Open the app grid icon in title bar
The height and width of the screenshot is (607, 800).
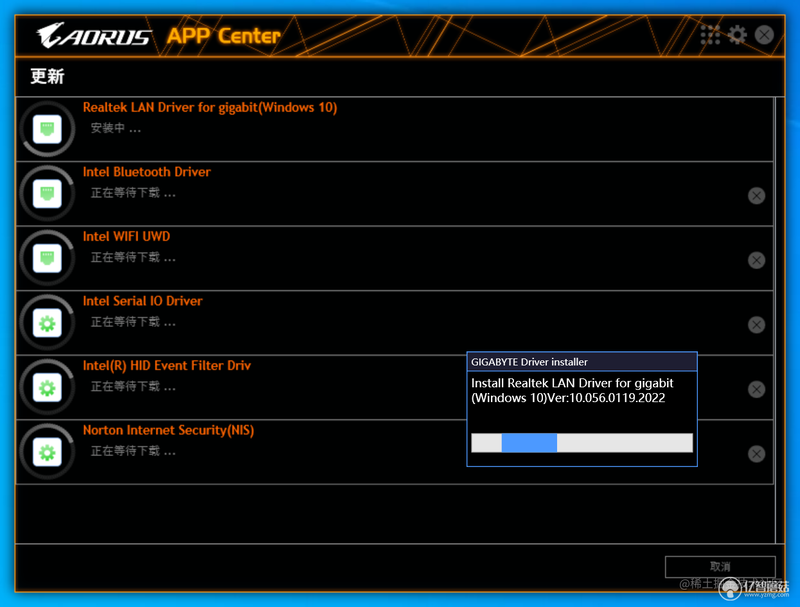click(x=710, y=35)
